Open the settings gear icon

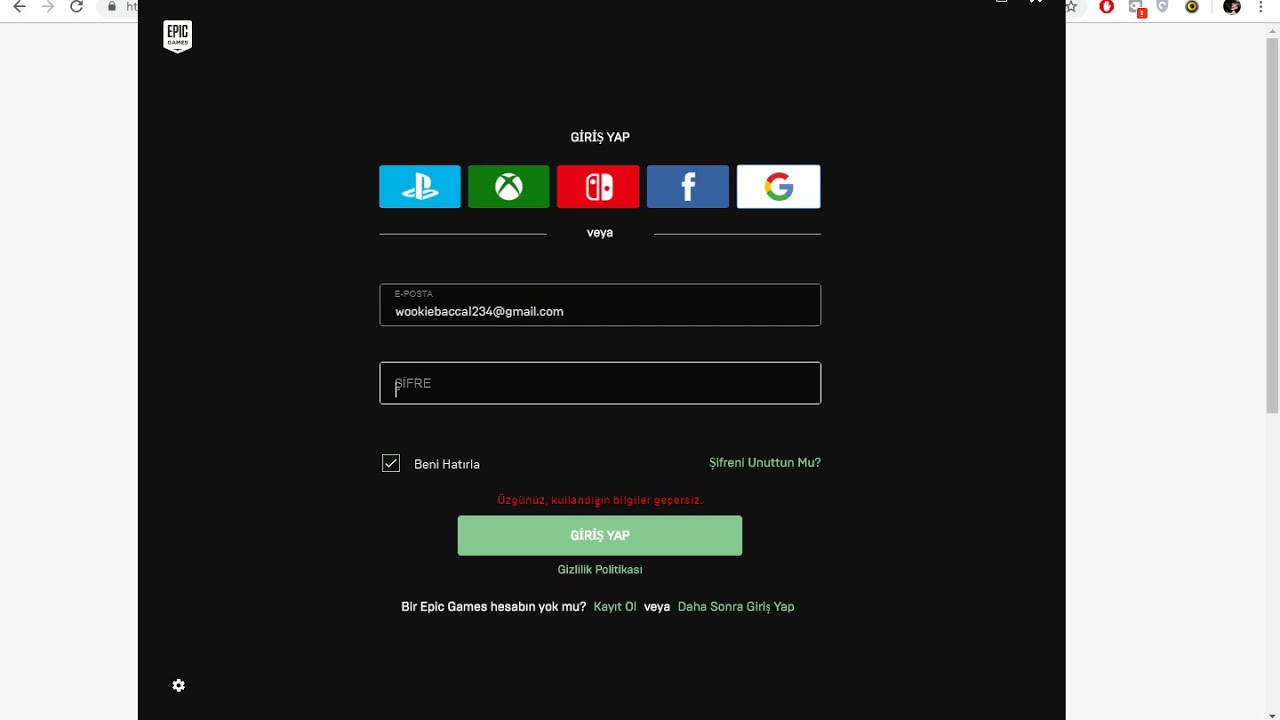pos(178,685)
